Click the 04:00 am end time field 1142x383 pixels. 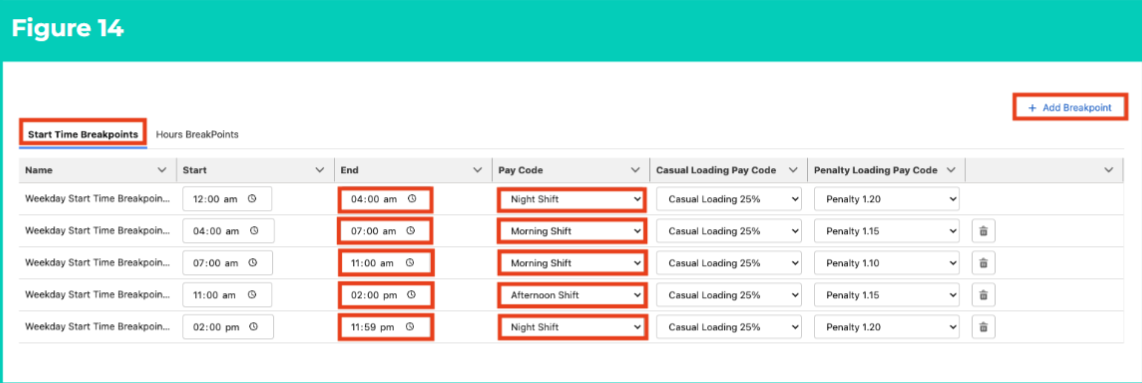[386, 199]
